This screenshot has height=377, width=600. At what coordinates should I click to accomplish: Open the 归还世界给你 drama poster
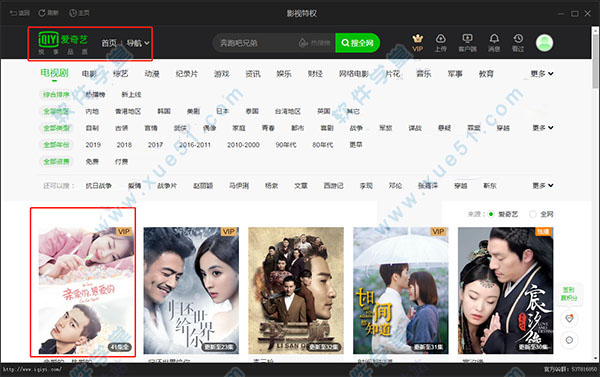[x=191, y=291]
